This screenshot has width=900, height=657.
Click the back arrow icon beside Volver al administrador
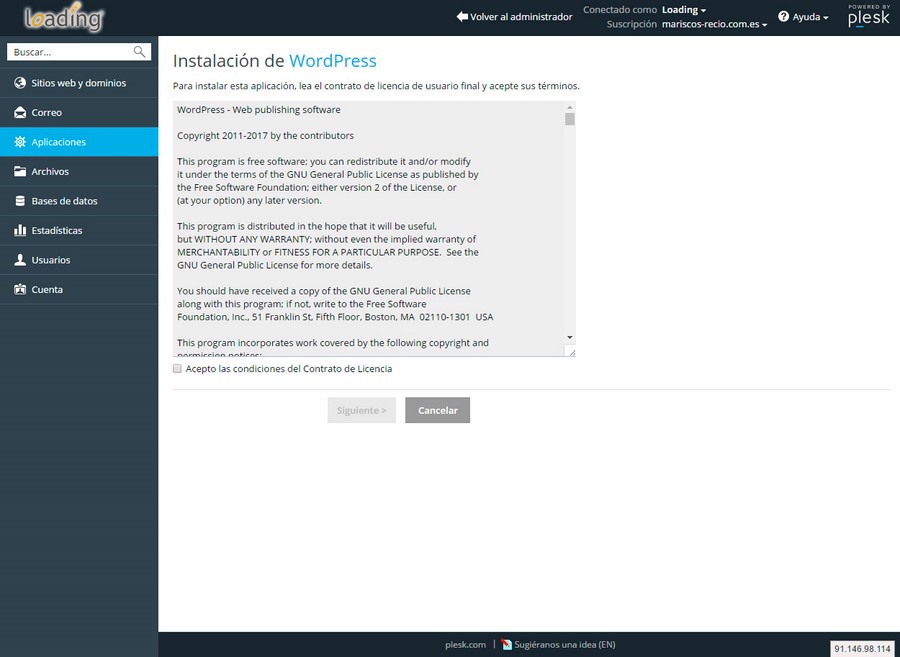[x=462, y=17]
